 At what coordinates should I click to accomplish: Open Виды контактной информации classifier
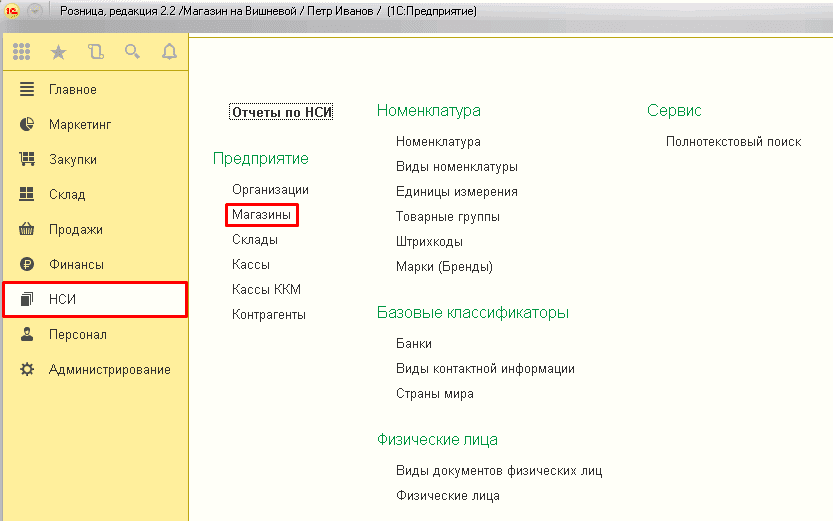(x=485, y=369)
